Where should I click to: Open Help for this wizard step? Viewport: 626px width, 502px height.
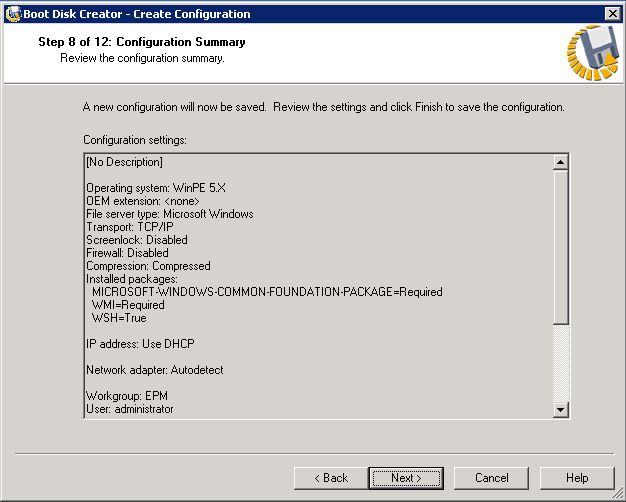577,478
